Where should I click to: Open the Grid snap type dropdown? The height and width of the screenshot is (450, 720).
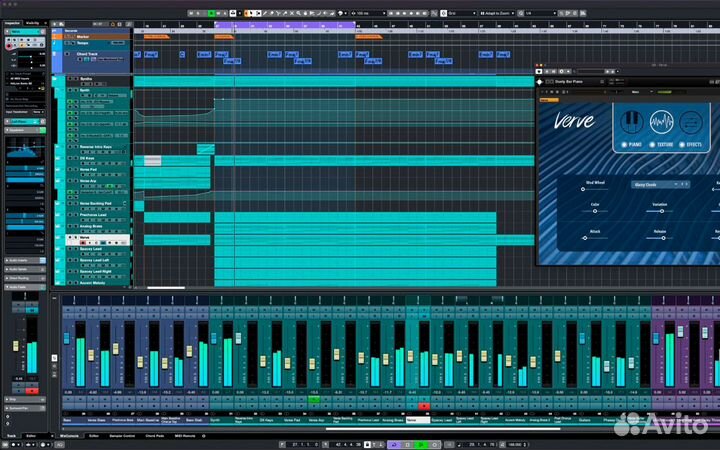[462, 13]
